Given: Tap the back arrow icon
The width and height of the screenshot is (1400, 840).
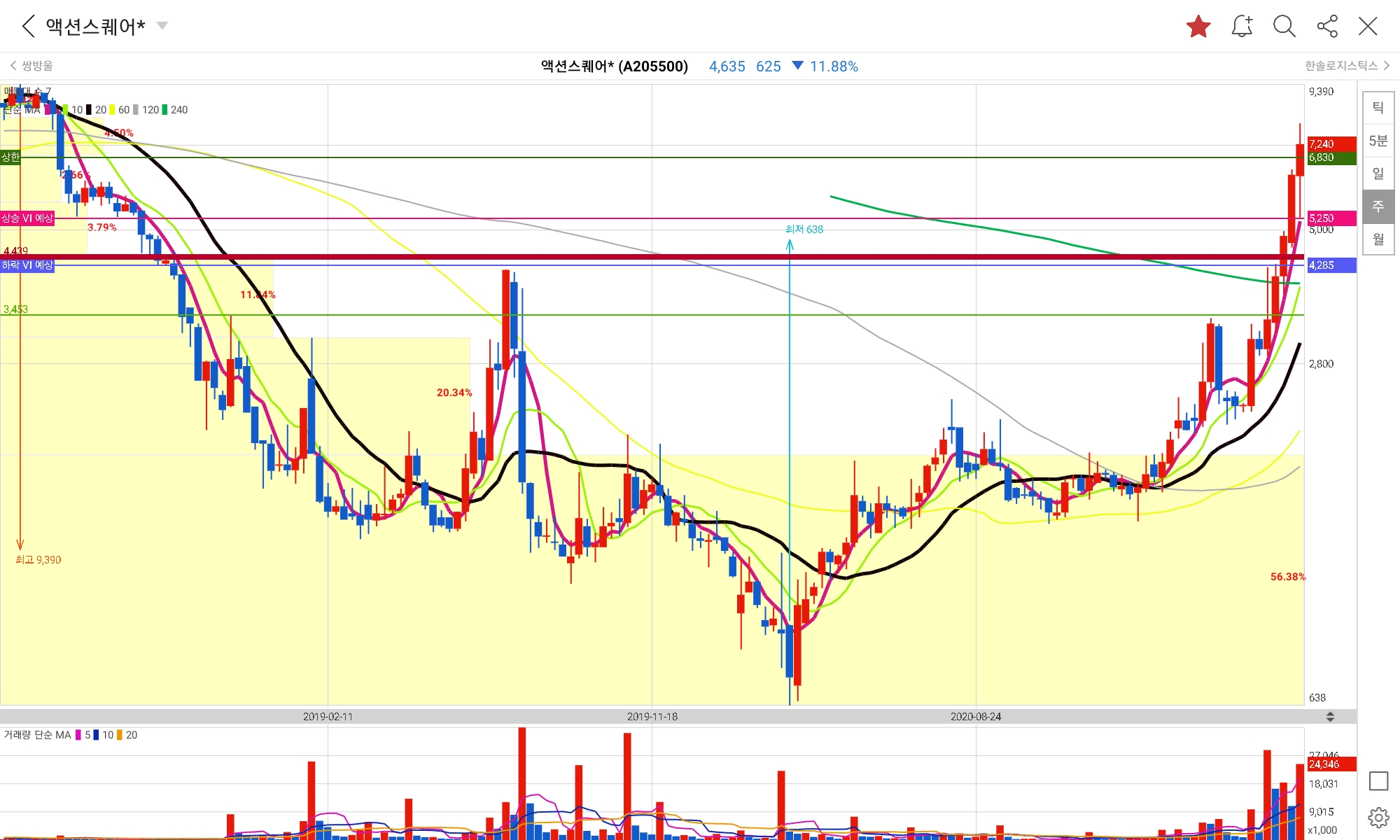Looking at the screenshot, I should click(28, 27).
